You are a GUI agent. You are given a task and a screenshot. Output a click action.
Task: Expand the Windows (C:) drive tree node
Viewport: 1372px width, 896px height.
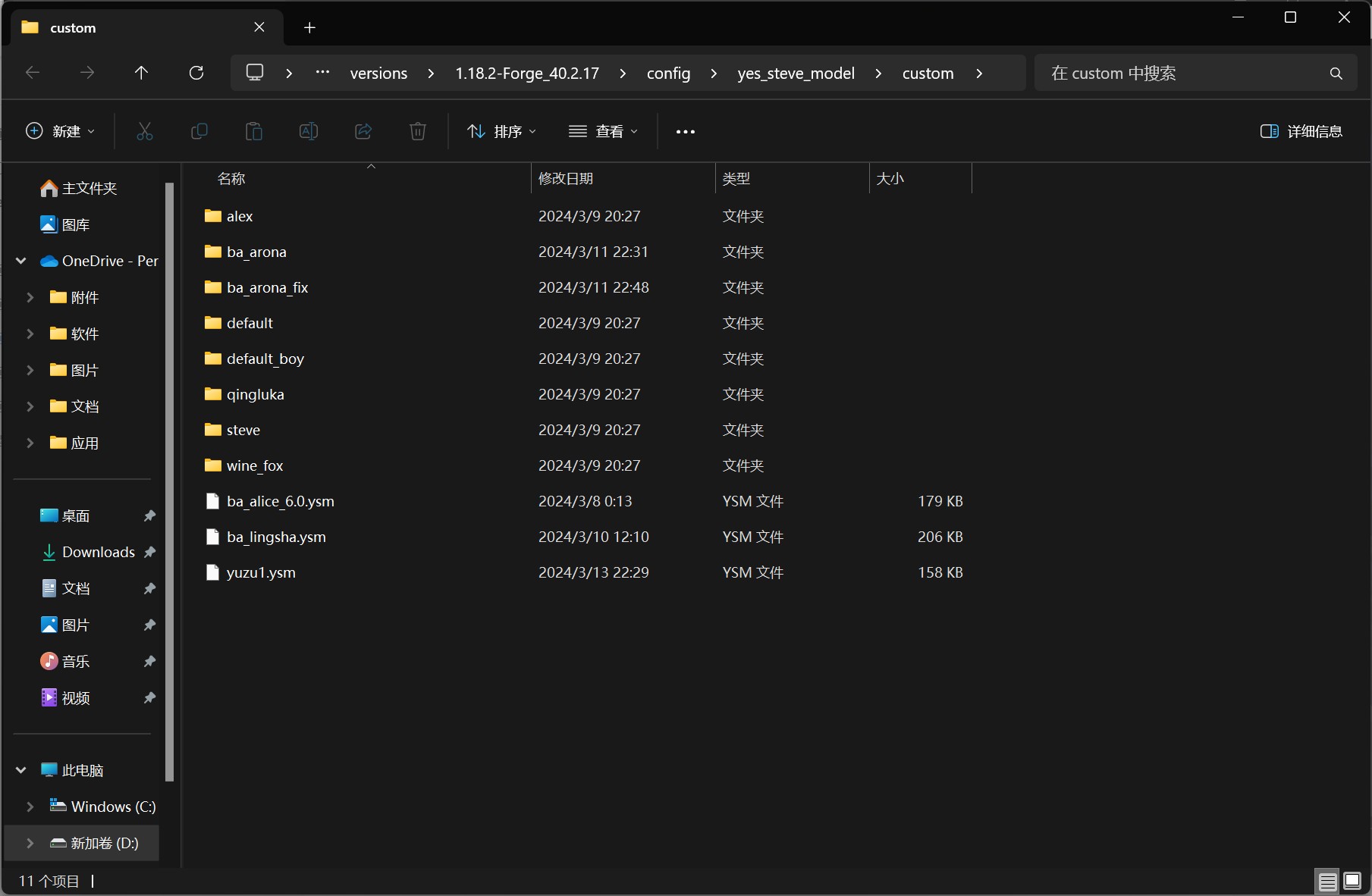point(30,807)
